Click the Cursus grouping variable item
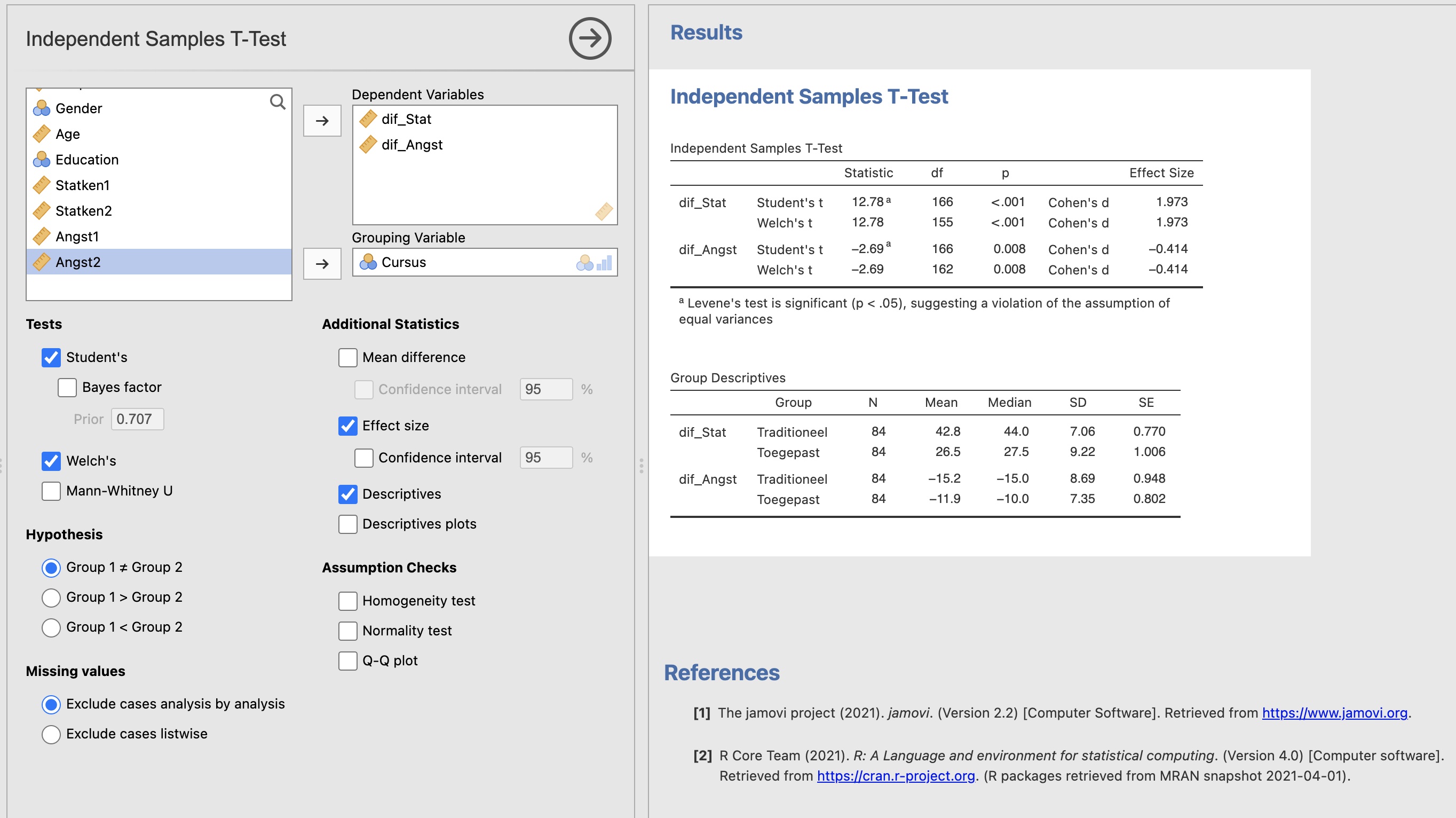This screenshot has height=818, width=1456. pos(403,262)
